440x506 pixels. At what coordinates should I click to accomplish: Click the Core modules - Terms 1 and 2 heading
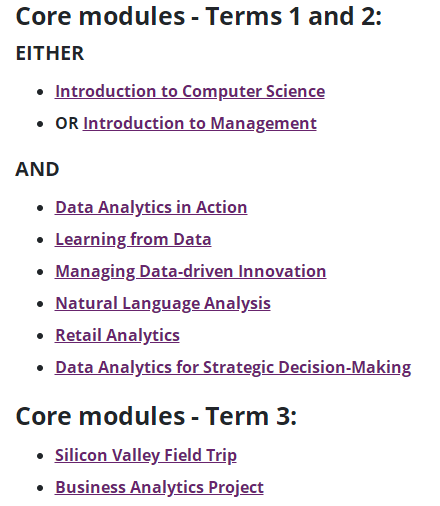[199, 16]
